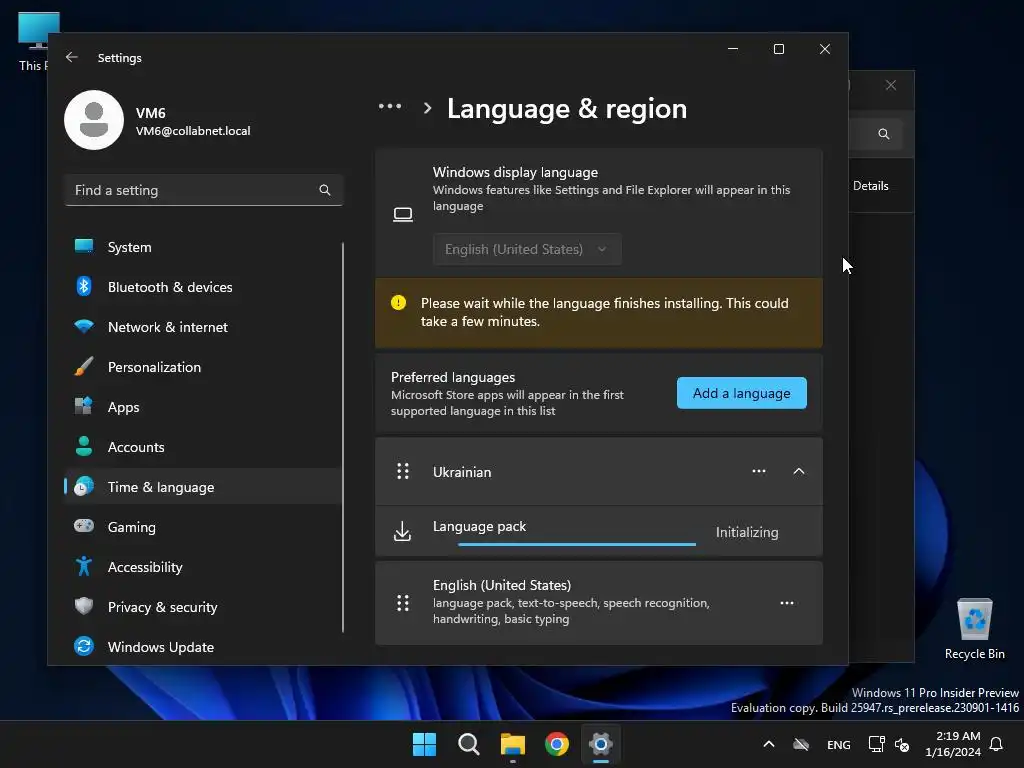Click the Wi-Fi icon beside Network & internet
This screenshot has height=768, width=1024.
pos(84,326)
